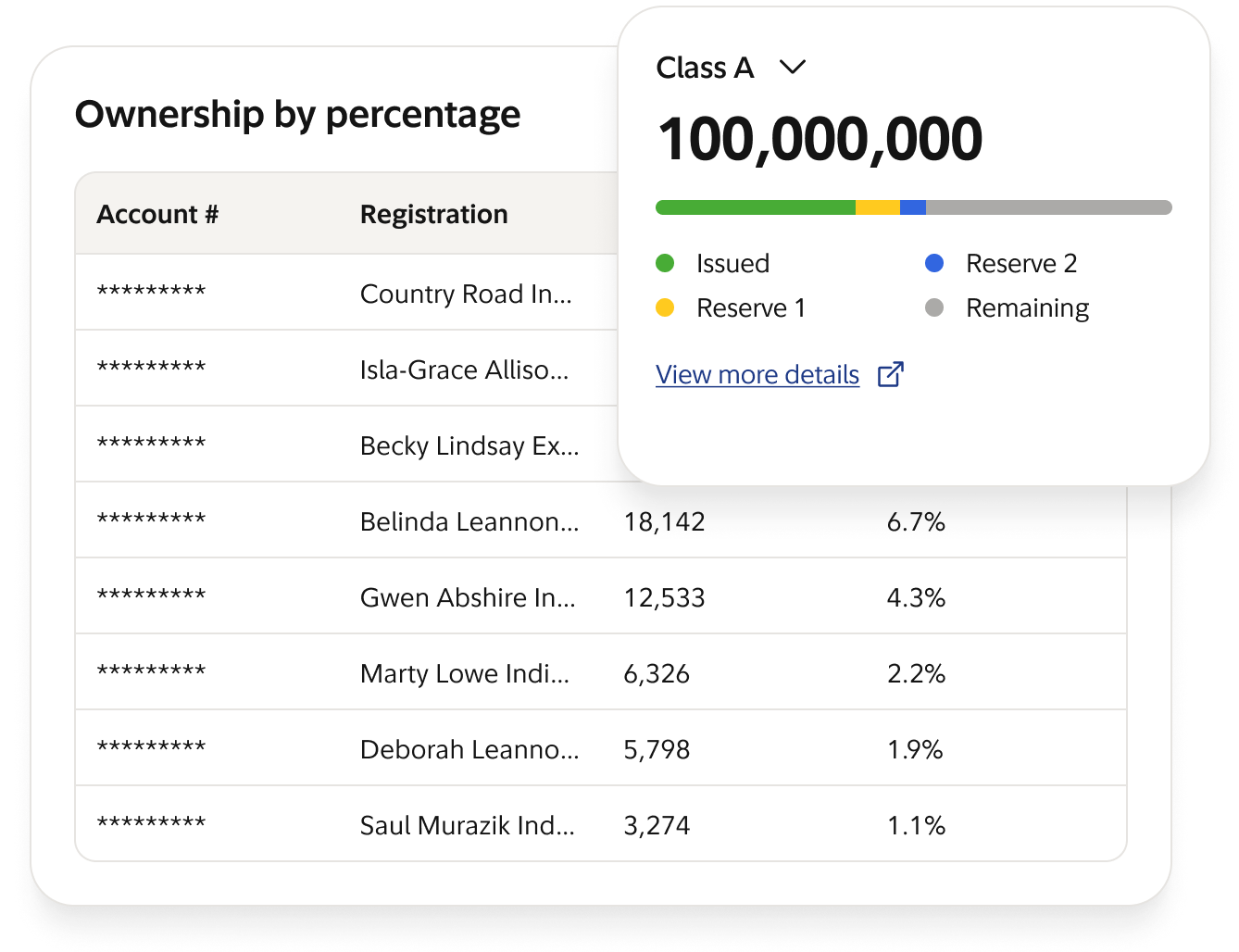
Task: Click the 1.9% ownership value
Action: tap(915, 750)
